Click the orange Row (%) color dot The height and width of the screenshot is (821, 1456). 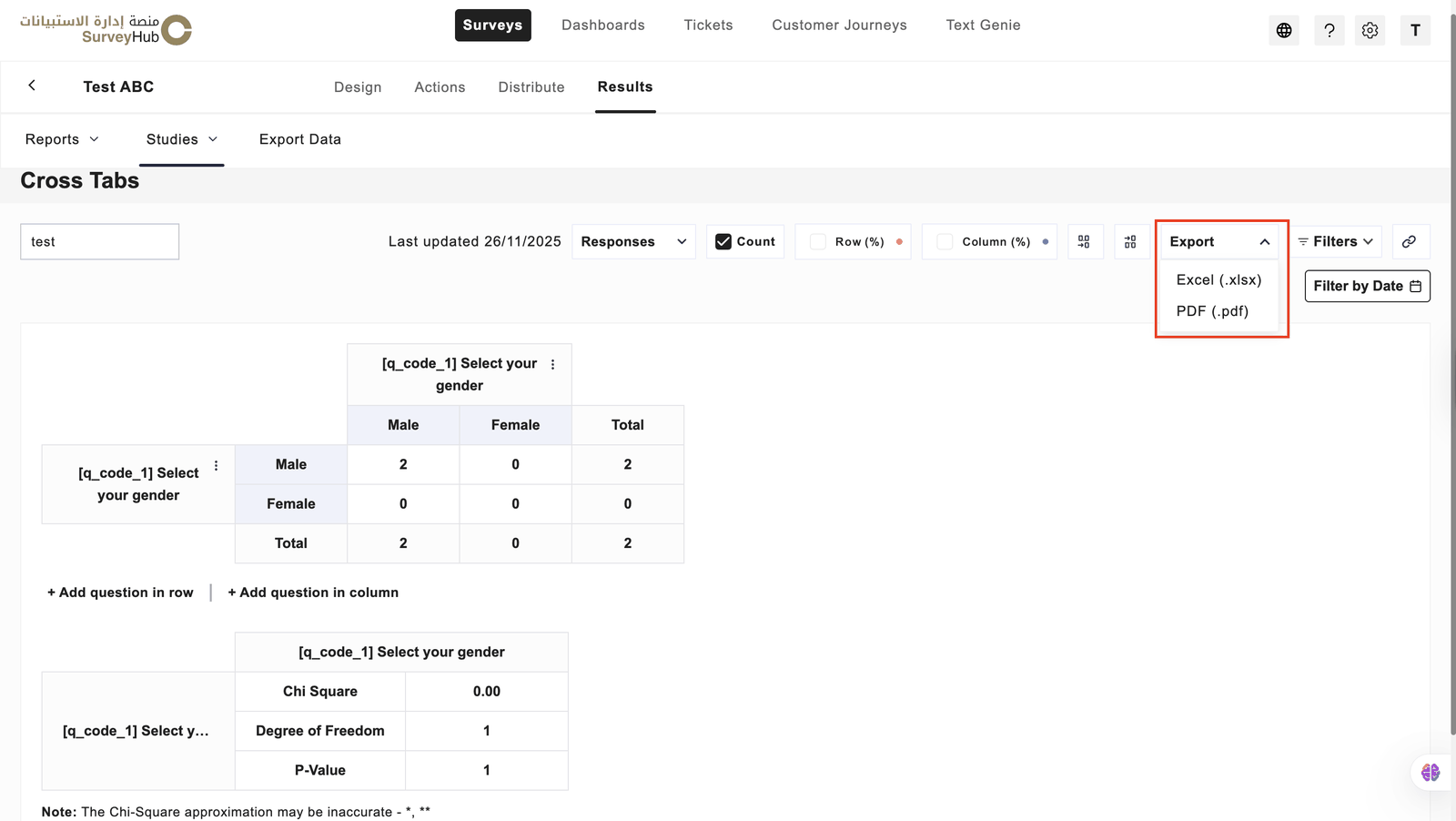pyautogui.click(x=899, y=241)
